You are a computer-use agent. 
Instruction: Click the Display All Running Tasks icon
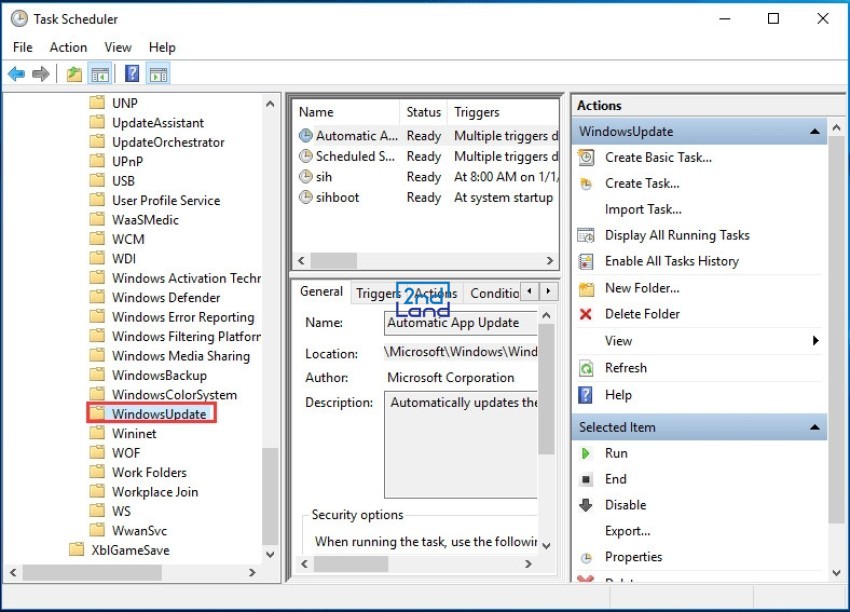(586, 235)
